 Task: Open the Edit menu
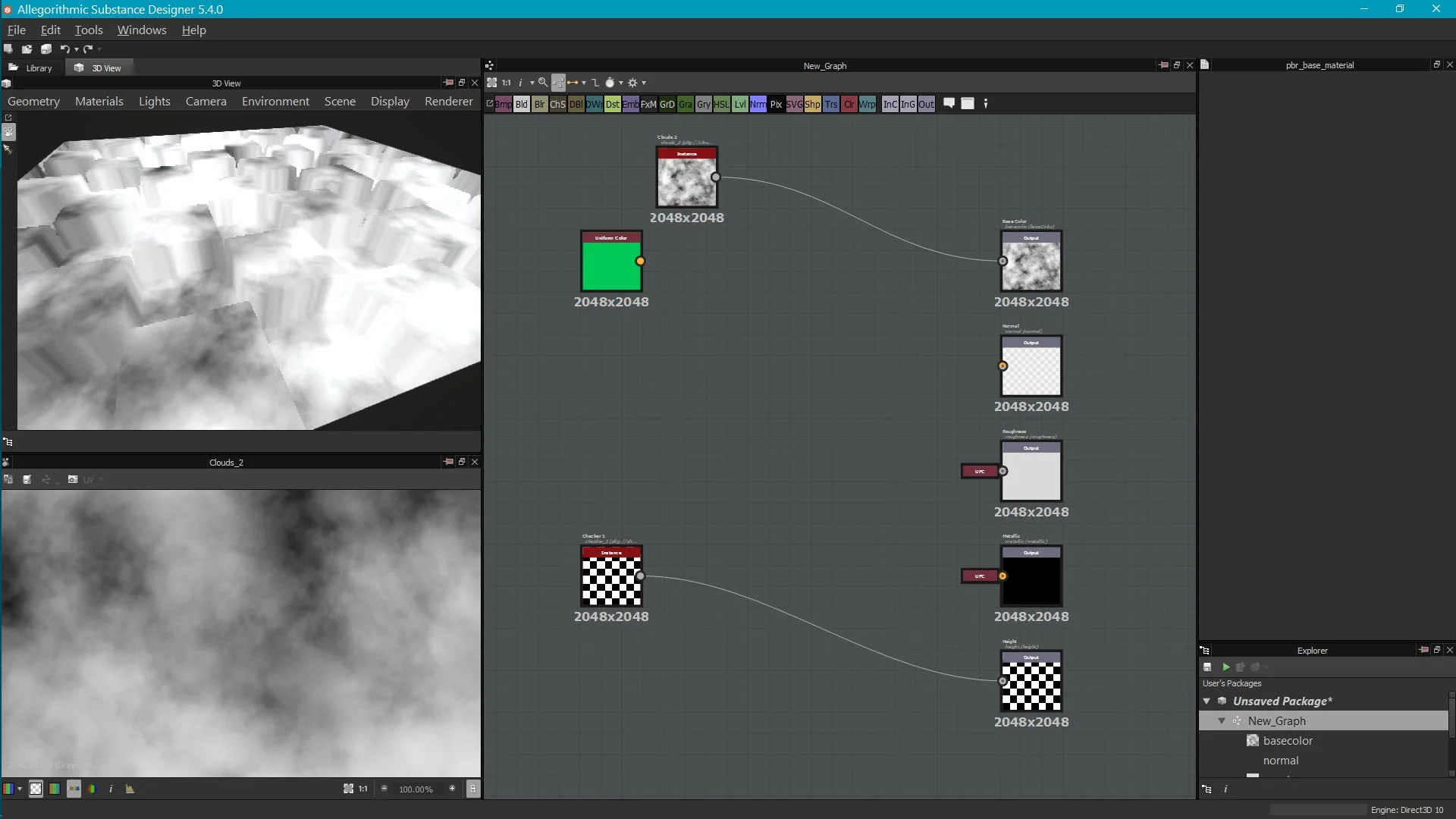51,30
